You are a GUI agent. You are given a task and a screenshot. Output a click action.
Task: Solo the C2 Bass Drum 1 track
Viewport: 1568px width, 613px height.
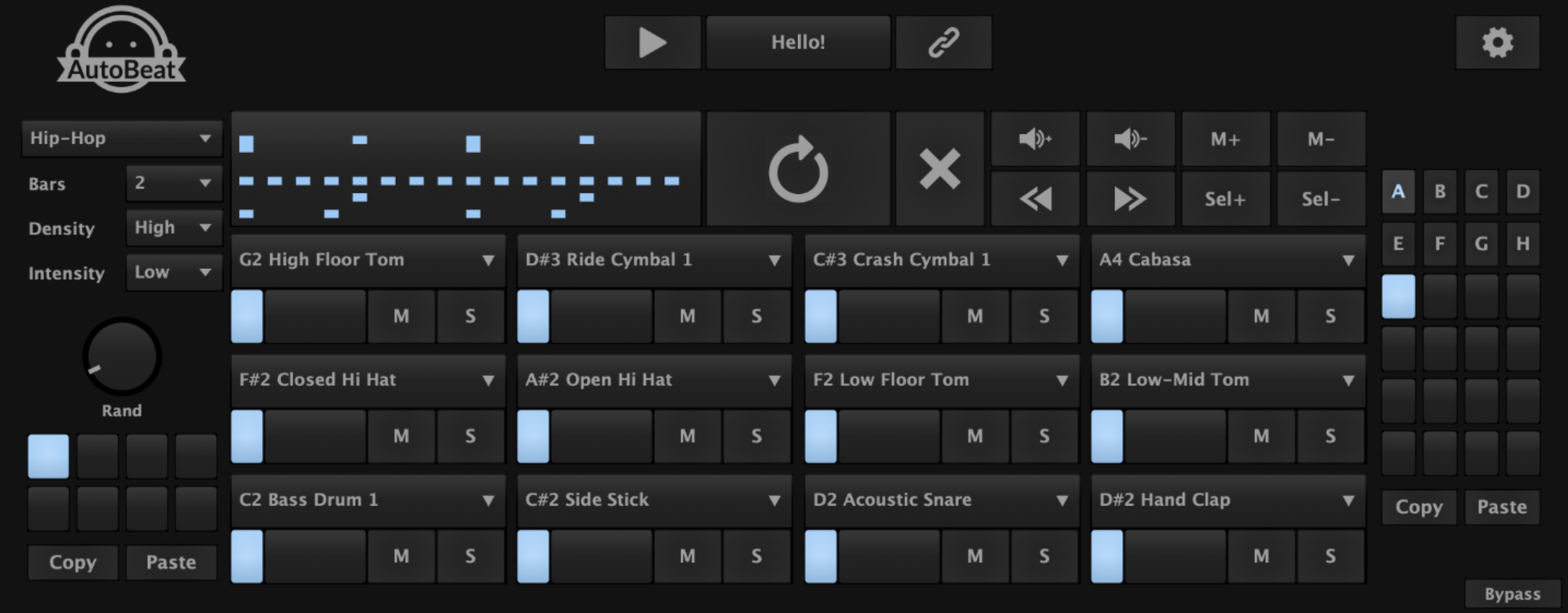(x=470, y=557)
